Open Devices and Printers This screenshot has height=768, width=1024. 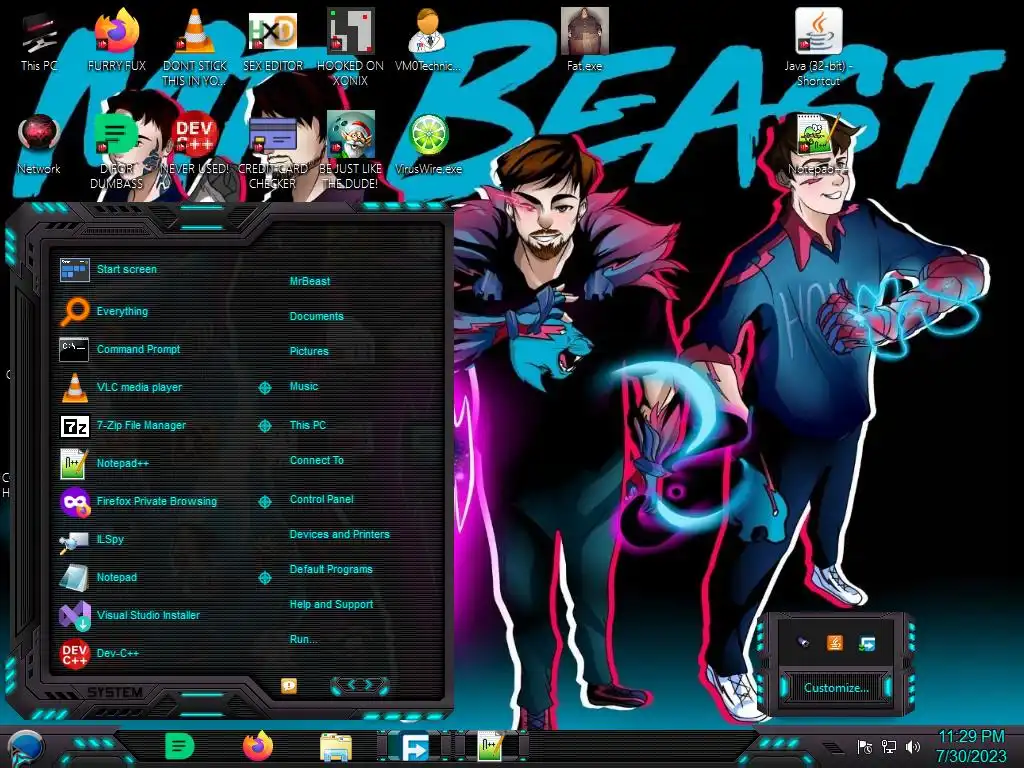(339, 534)
